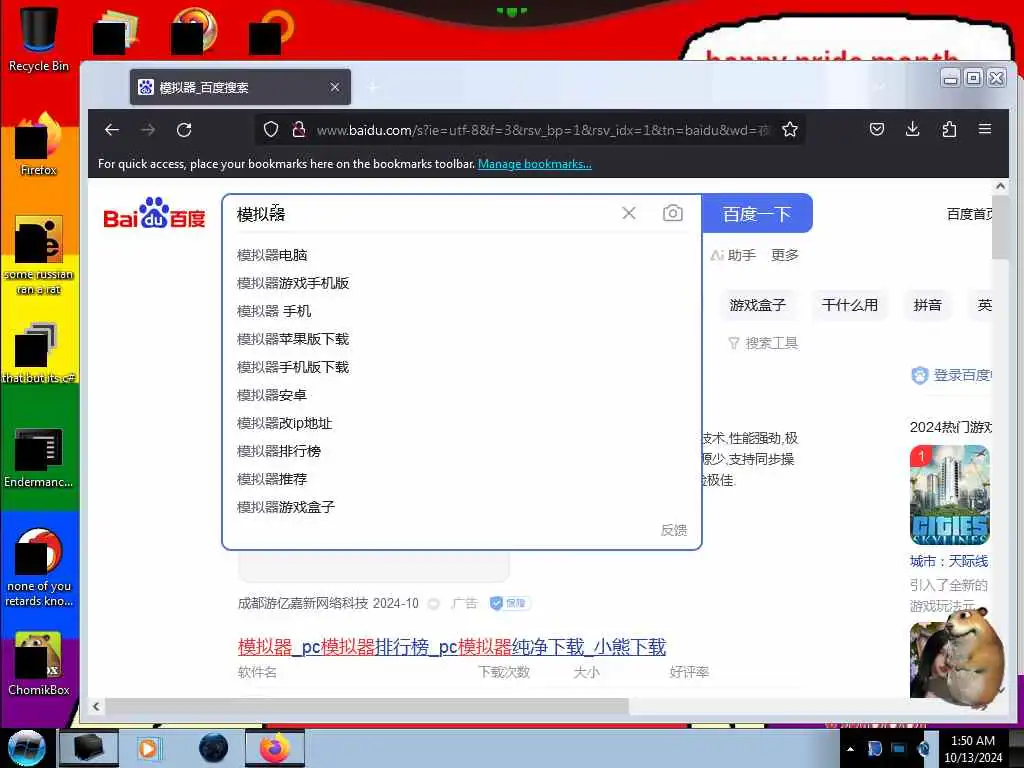Open image search via the camera icon
1024x768 pixels.
(x=673, y=214)
